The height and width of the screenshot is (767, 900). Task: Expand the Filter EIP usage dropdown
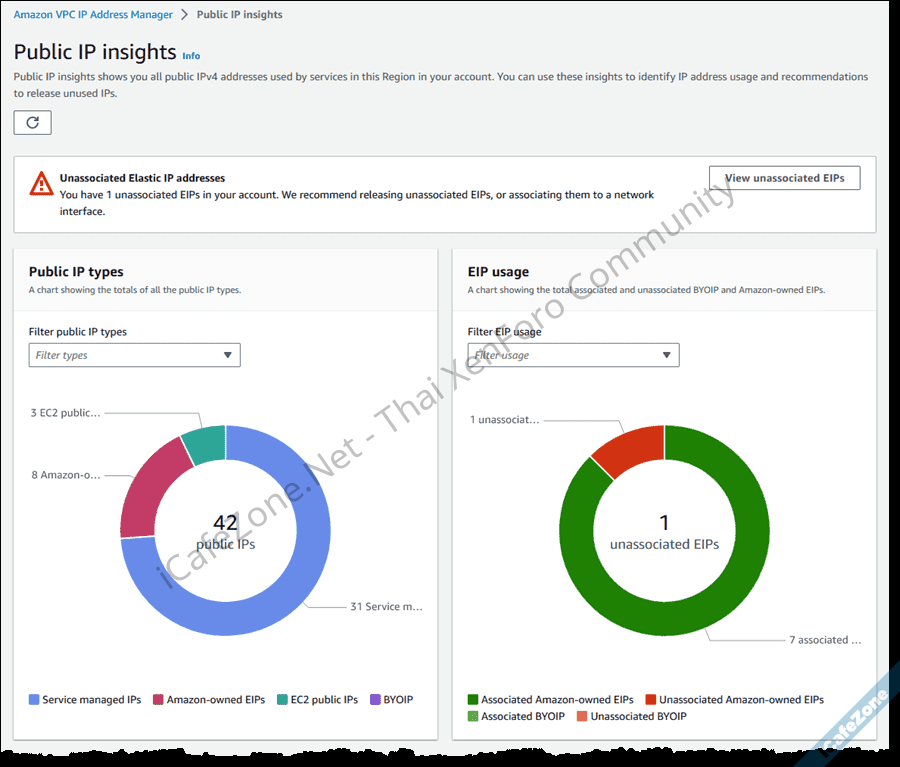click(573, 355)
